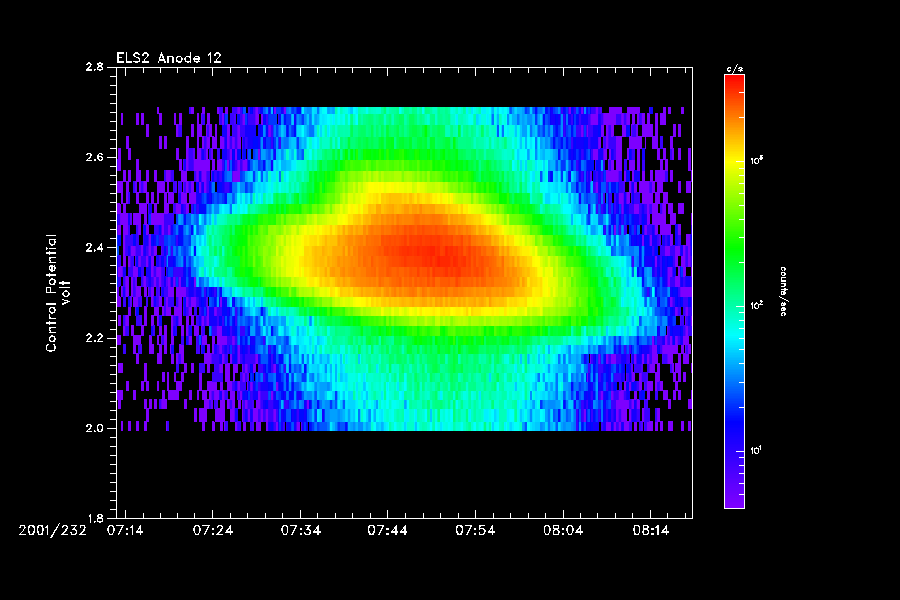
Task: Click the 'counts/sec' color bar label
Action: [783, 292]
